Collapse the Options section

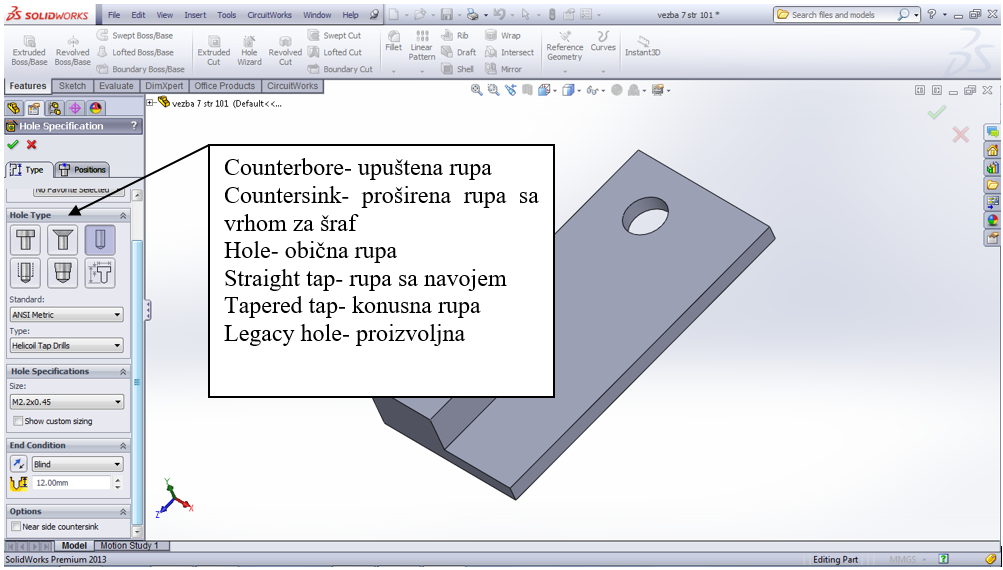pos(123,512)
